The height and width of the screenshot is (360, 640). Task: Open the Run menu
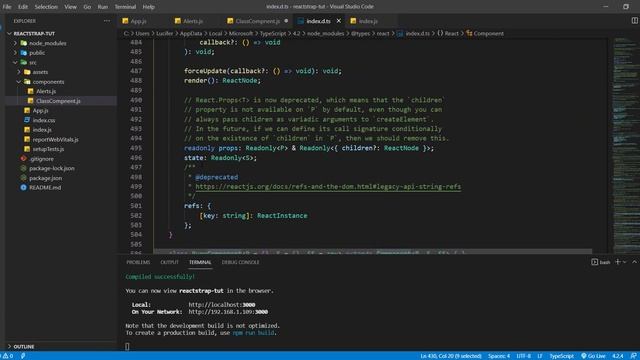[x=102, y=7]
